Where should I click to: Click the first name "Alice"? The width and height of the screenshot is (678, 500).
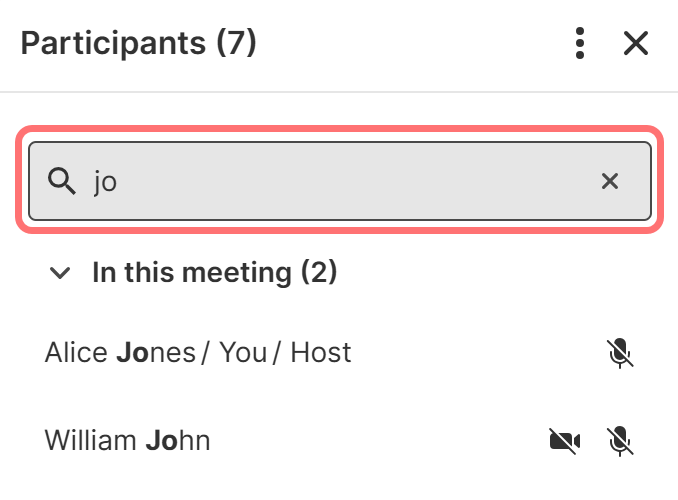78,353
